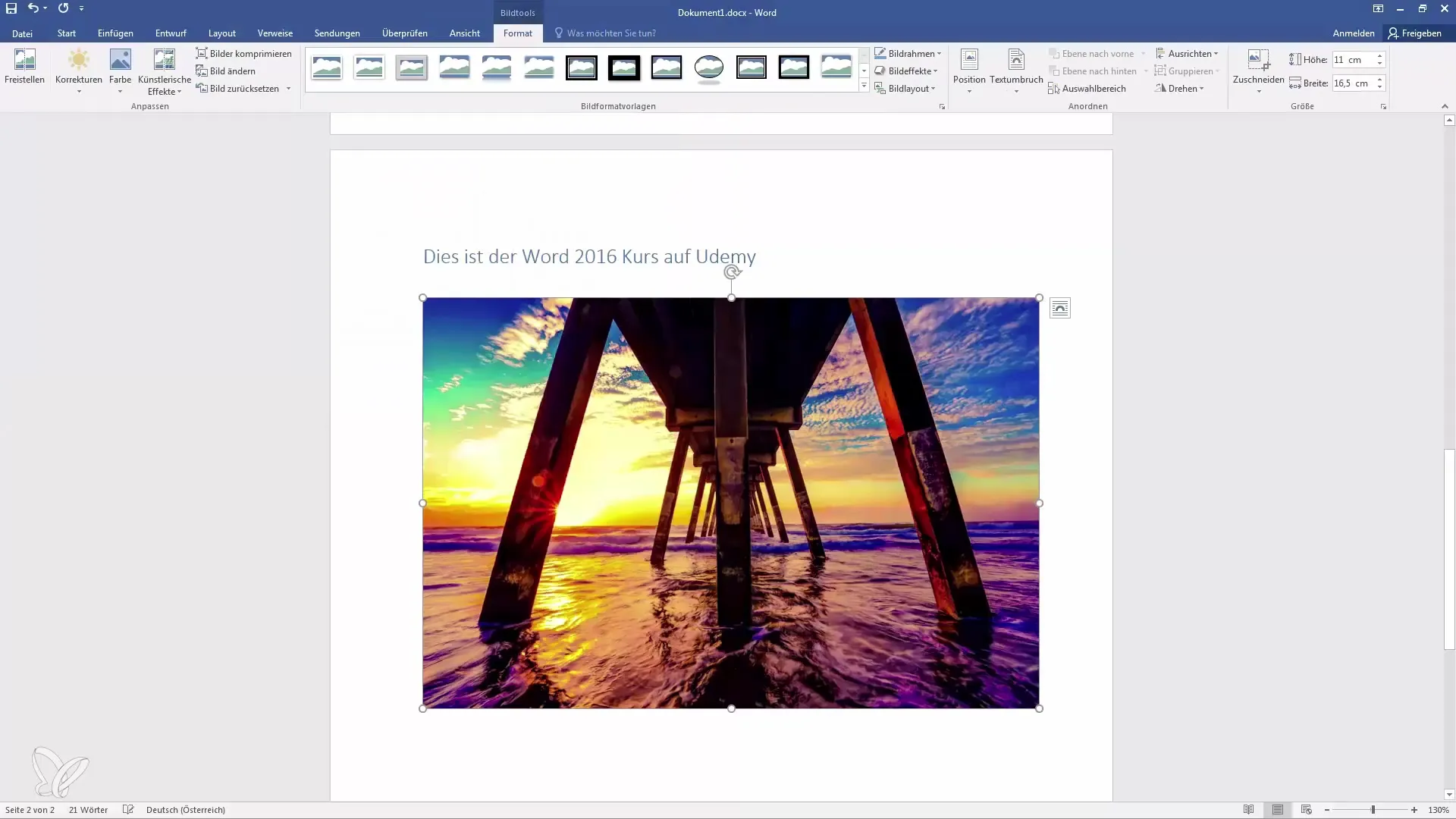The image size is (1456, 819).
Task: Collapse the ribbon with the chevron
Action: pyautogui.click(x=1444, y=107)
